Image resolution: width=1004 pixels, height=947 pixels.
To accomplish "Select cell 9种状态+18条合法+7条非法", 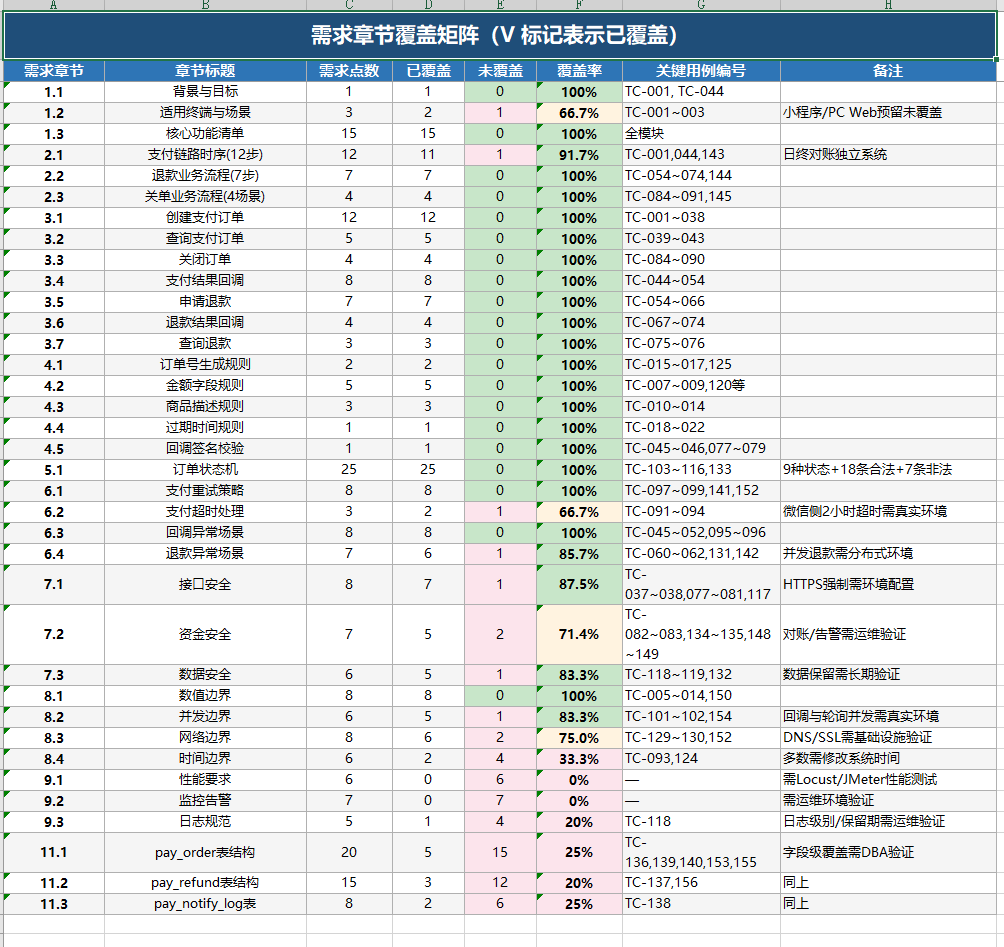I will point(888,470).
